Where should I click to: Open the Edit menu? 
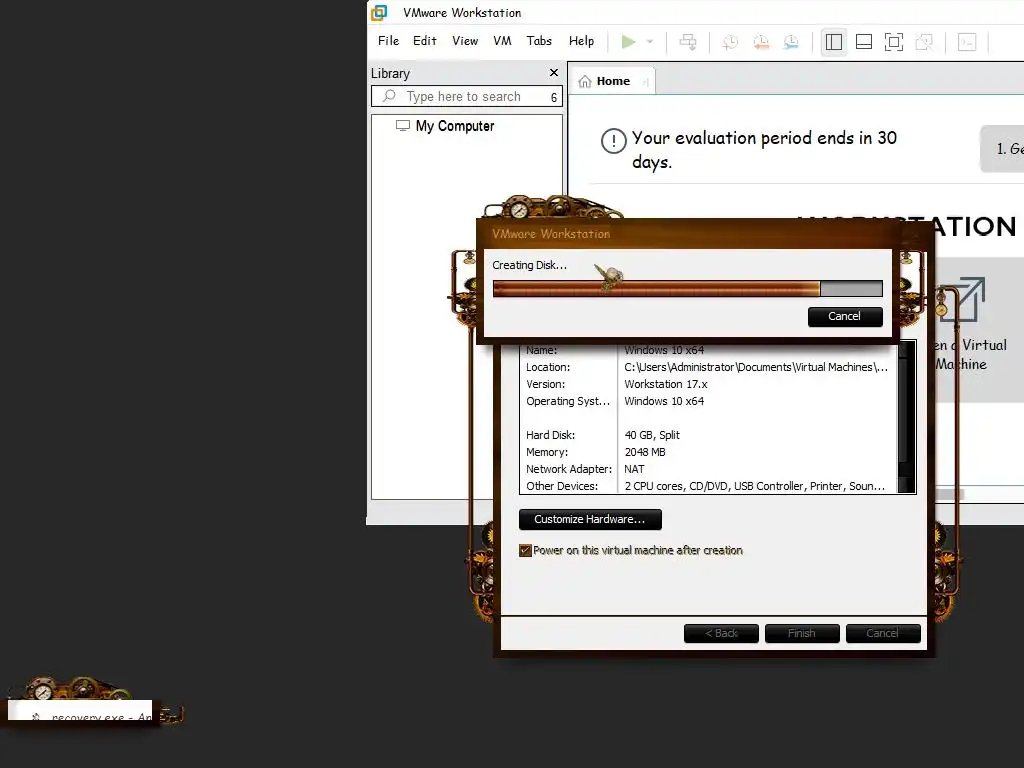[x=424, y=40]
